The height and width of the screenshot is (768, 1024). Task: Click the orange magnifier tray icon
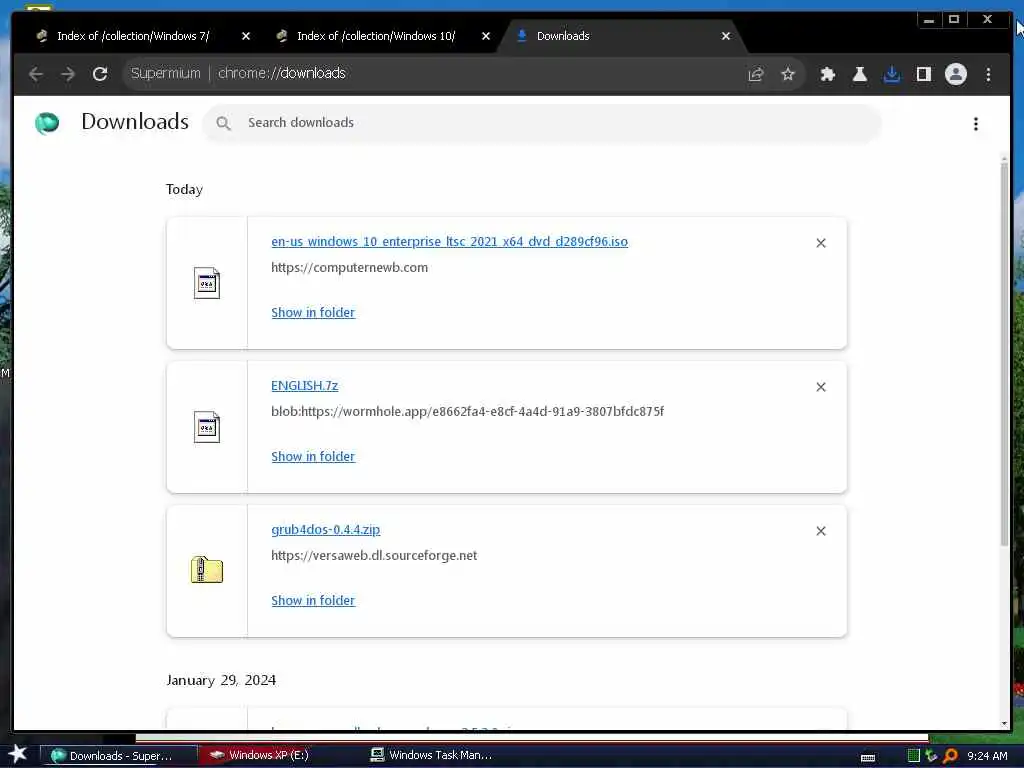[950, 756]
